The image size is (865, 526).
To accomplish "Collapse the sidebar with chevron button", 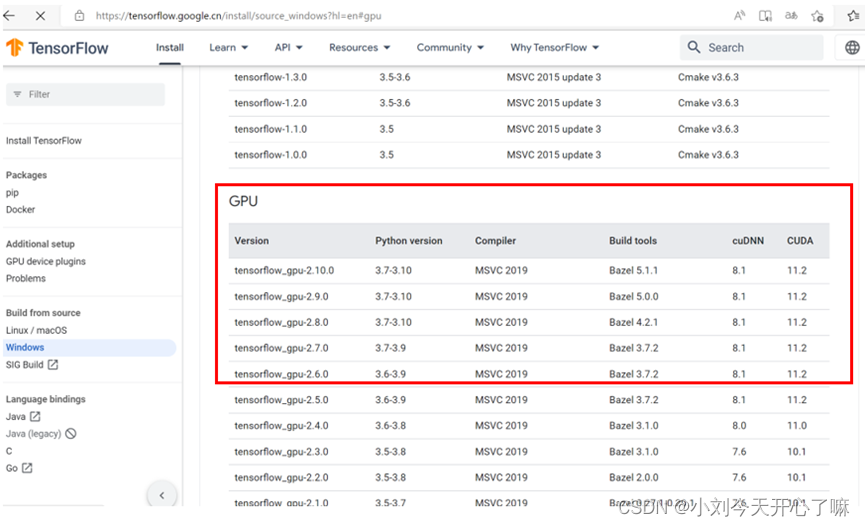I will tap(162, 495).
